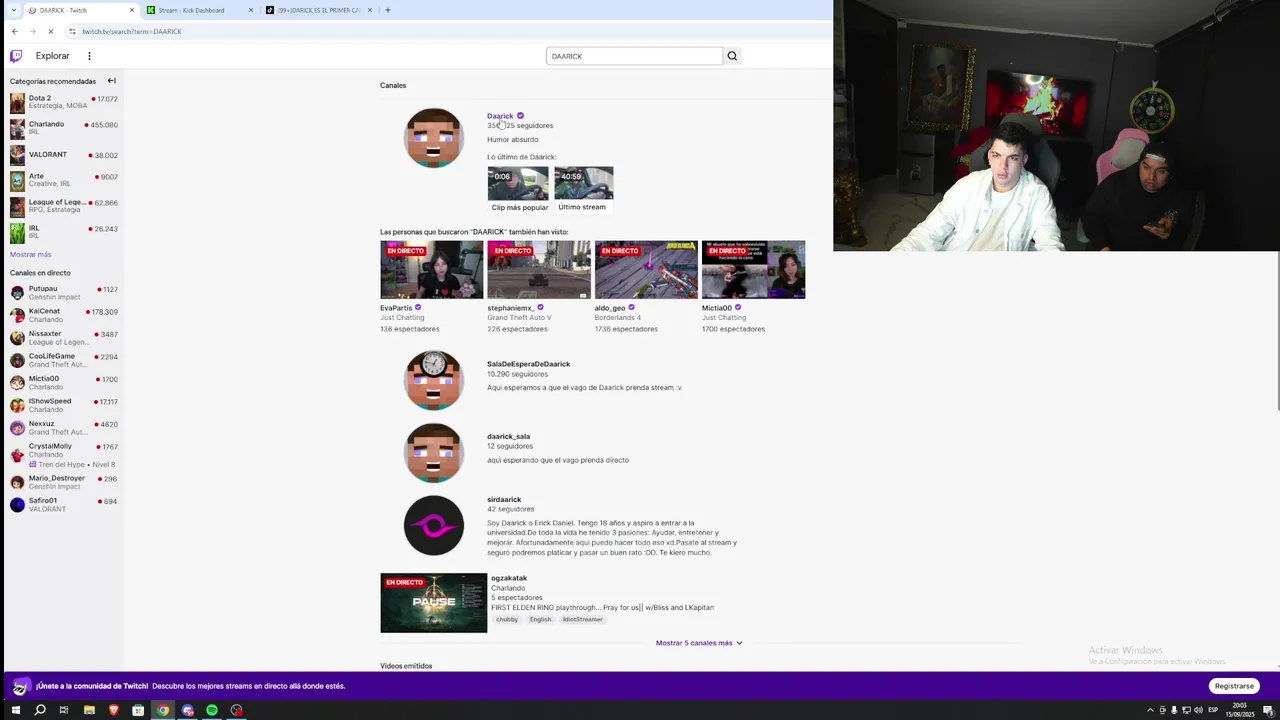Open EvaPartis live stream thumbnail
Screen dimensions: 1280x720
pos(431,270)
